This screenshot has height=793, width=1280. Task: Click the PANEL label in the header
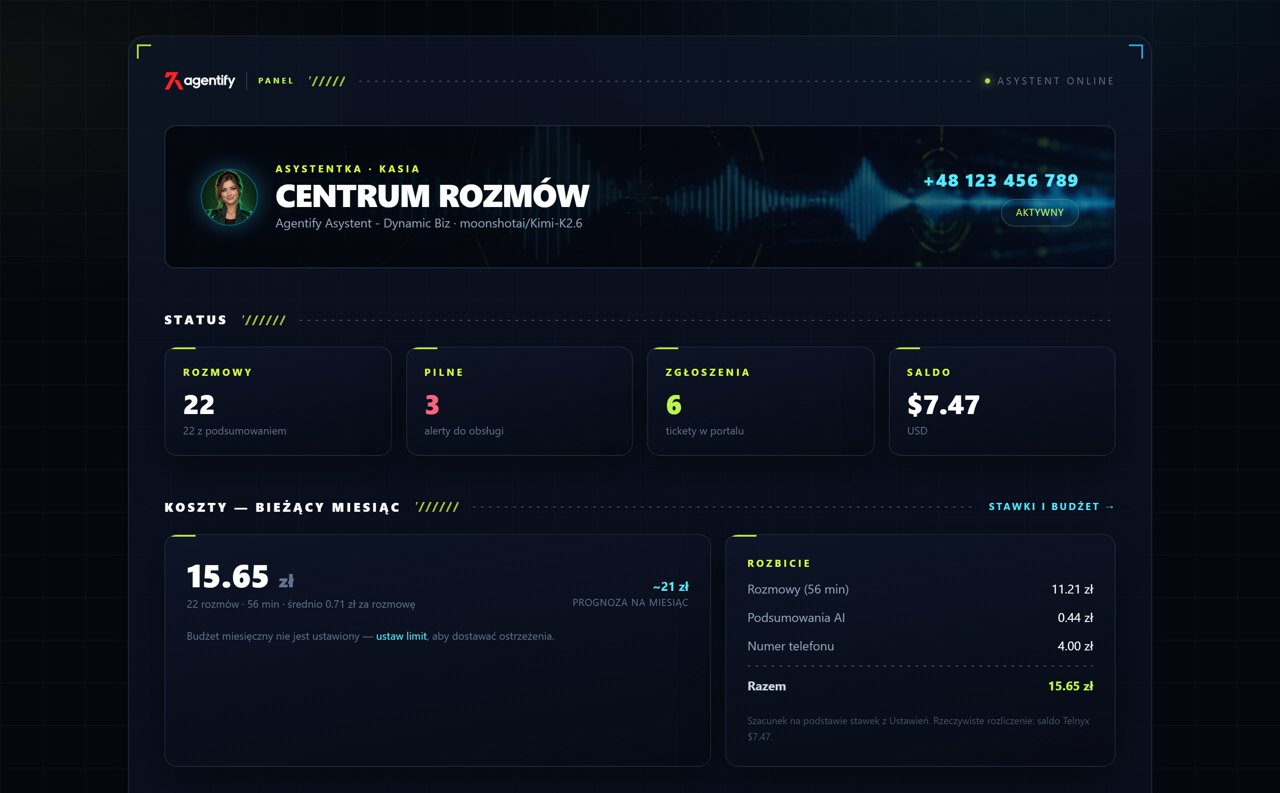click(276, 81)
